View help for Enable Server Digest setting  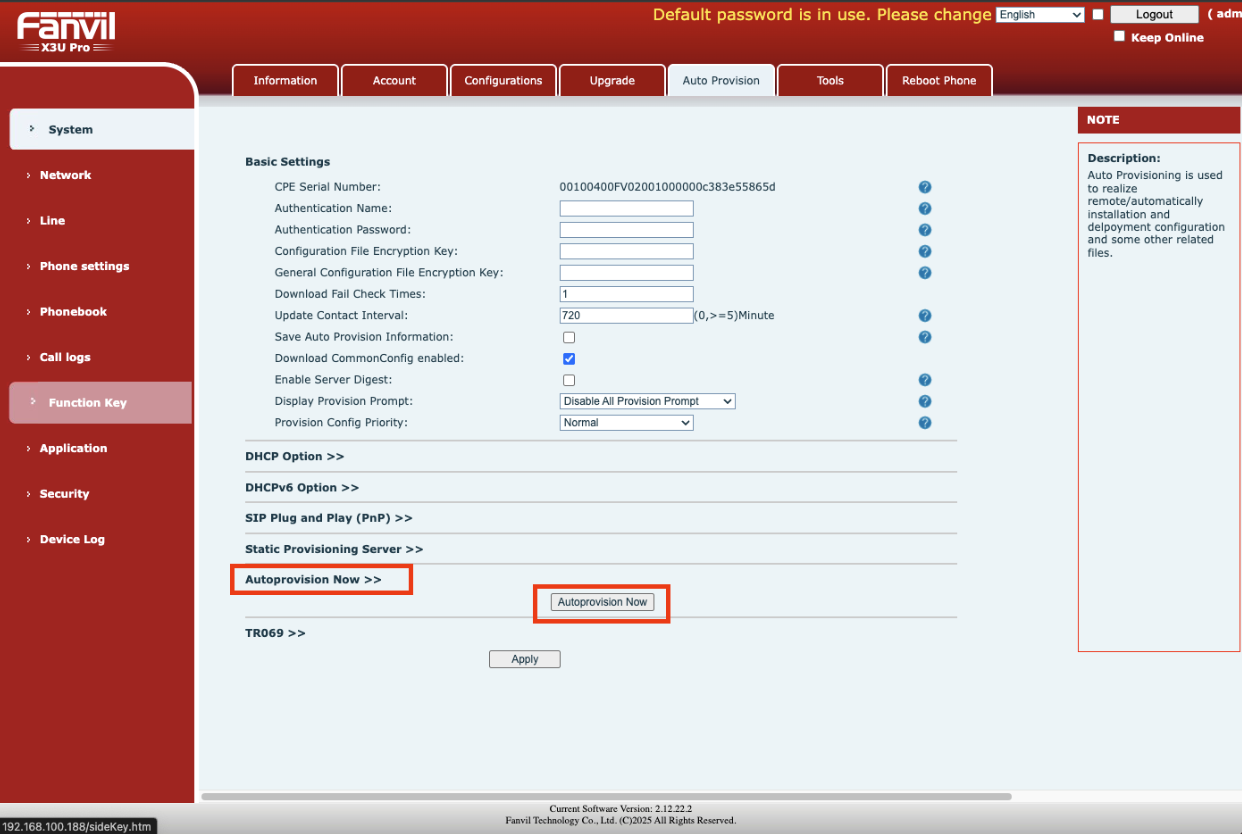click(925, 380)
